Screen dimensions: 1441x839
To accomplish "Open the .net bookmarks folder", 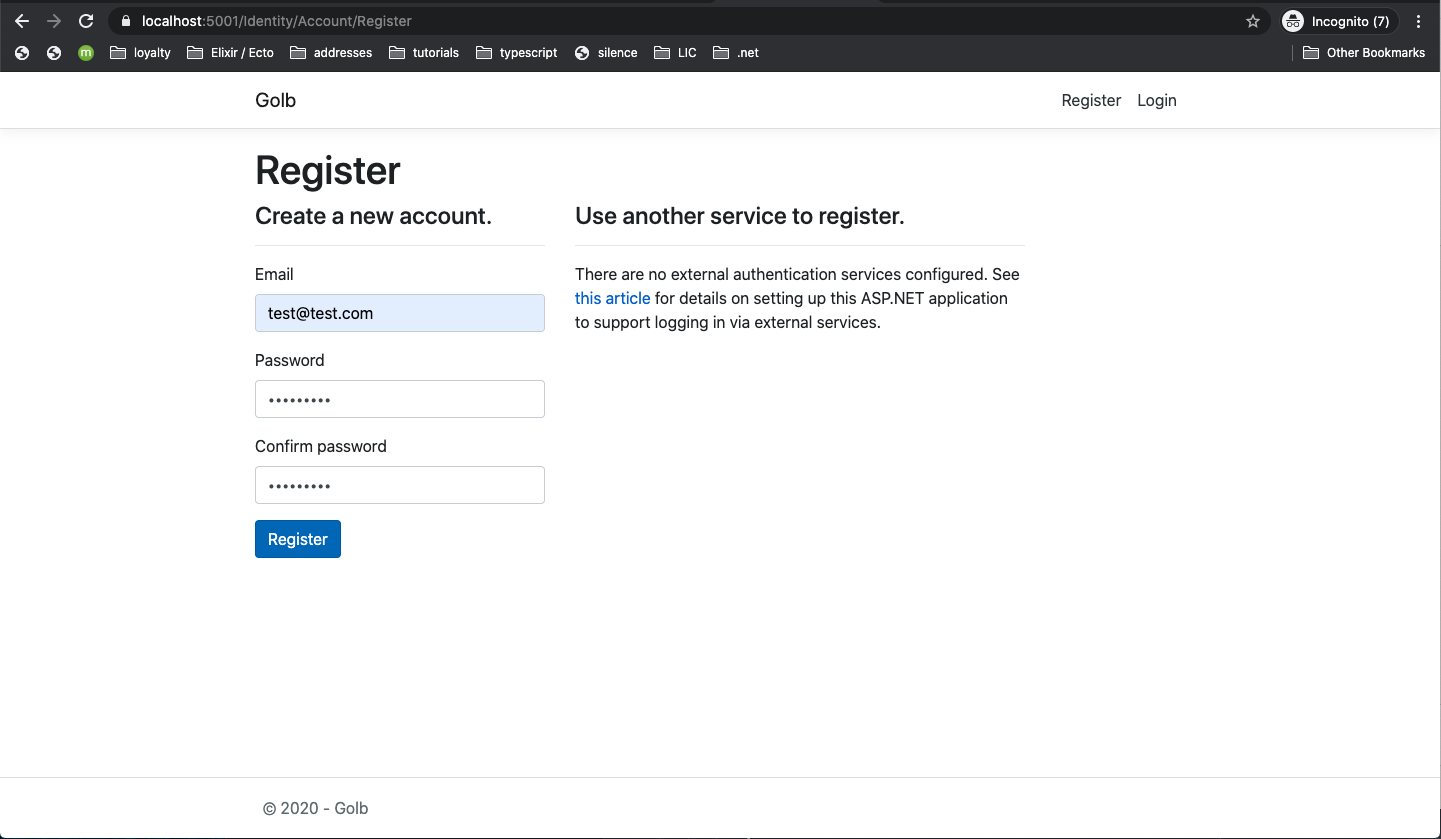I will [736, 53].
